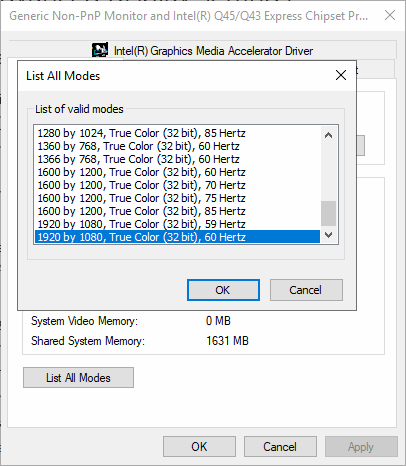
Task: Click the Intel(R) Graphics Media Accelerator Driver tab
Action: tap(202, 51)
